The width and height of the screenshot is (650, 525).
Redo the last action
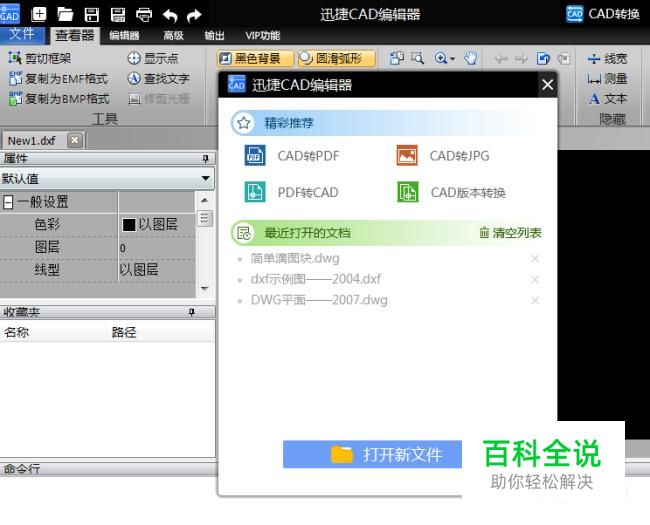coord(194,16)
